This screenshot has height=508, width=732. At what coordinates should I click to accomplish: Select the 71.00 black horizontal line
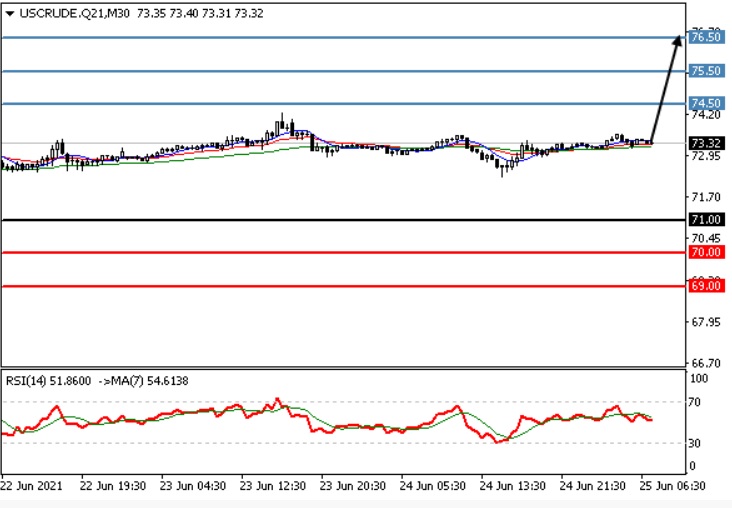[344, 219]
